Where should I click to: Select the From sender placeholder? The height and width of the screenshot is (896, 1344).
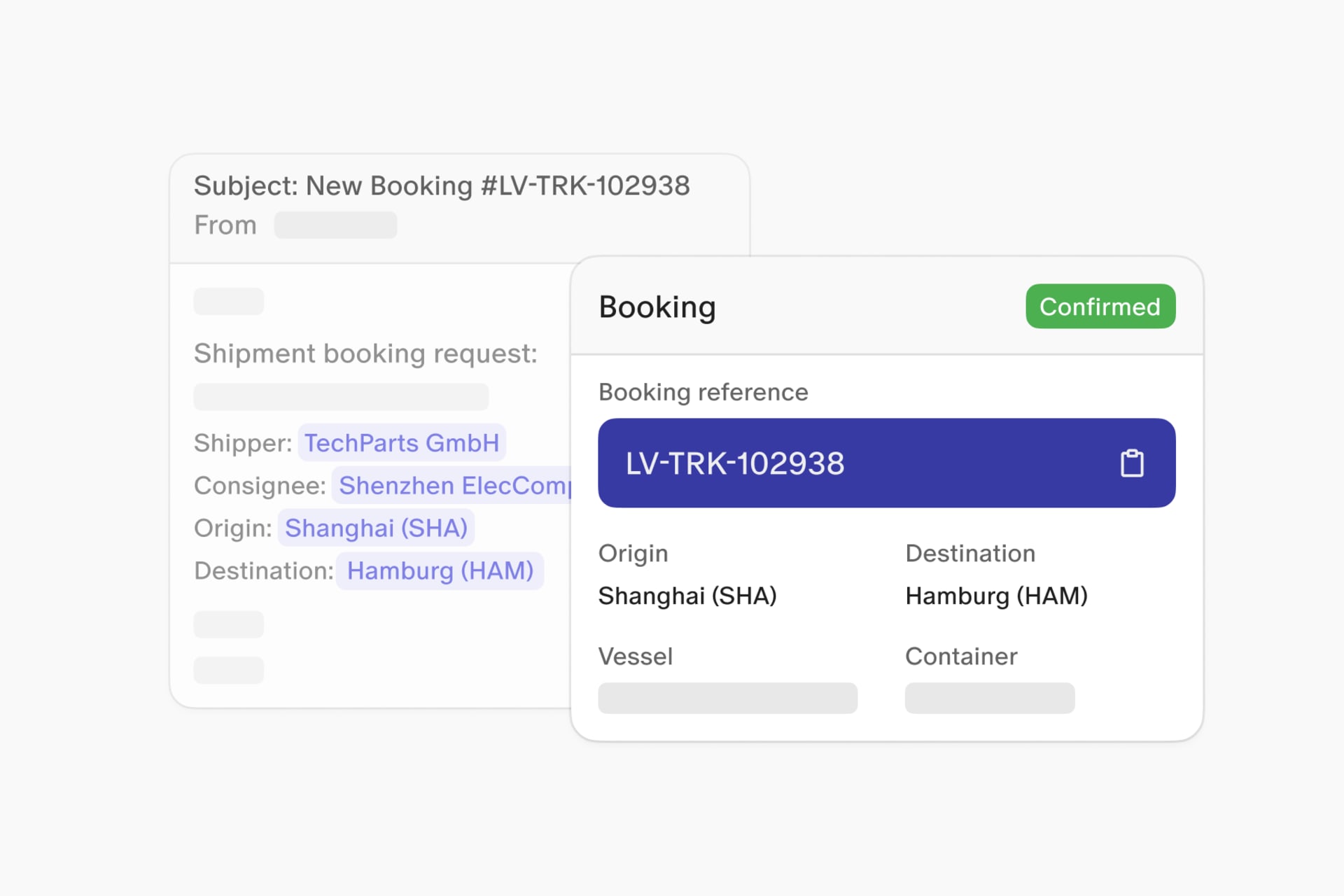point(335,225)
